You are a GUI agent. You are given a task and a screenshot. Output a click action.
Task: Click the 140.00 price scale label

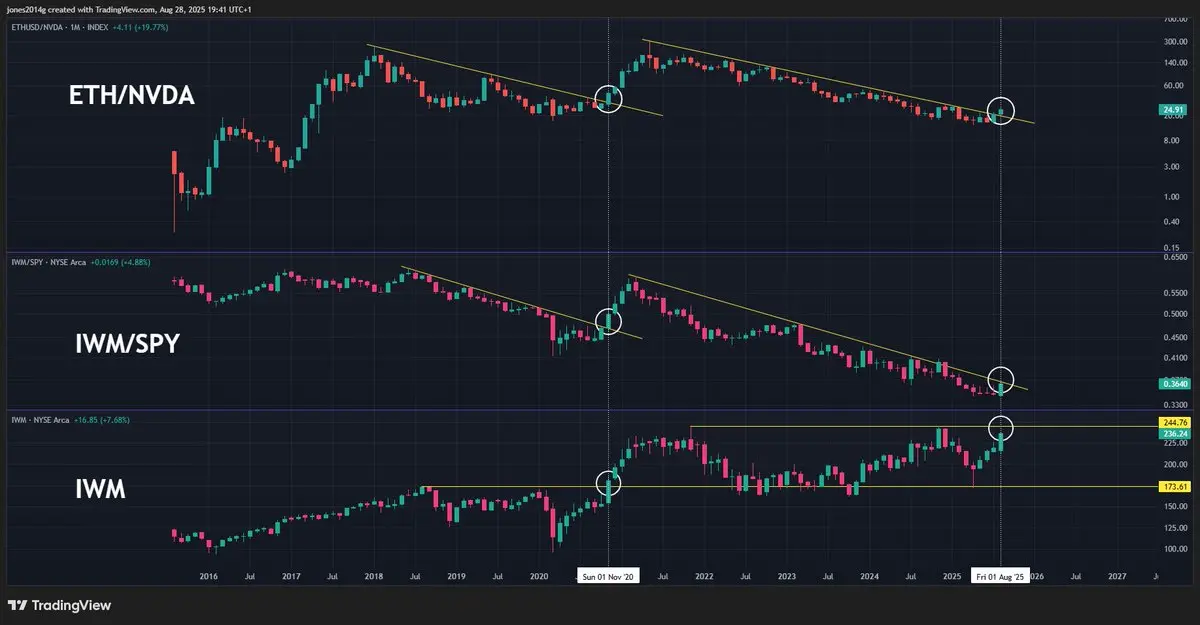(1174, 63)
